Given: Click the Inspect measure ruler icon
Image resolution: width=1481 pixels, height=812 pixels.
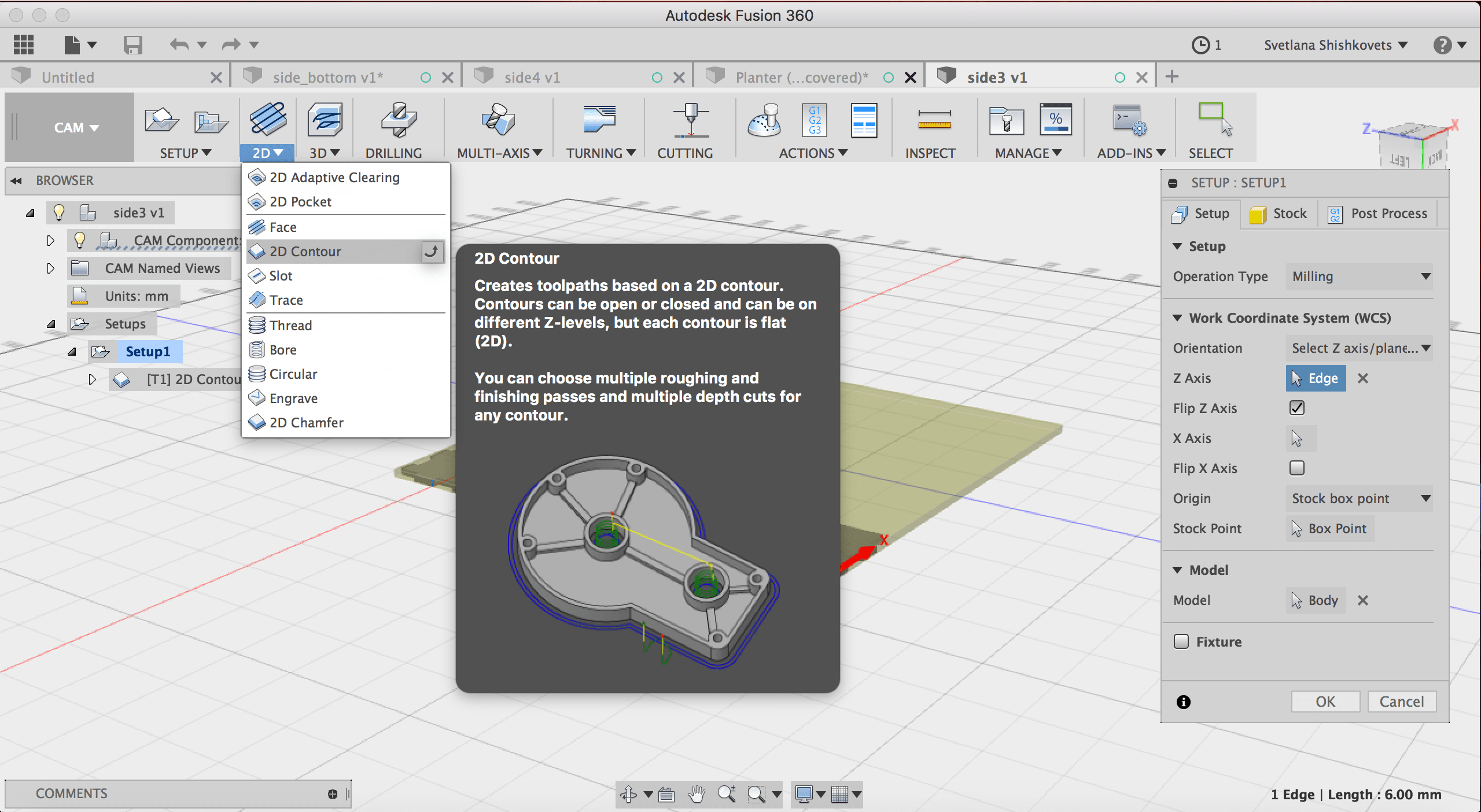Looking at the screenshot, I should coord(934,119).
